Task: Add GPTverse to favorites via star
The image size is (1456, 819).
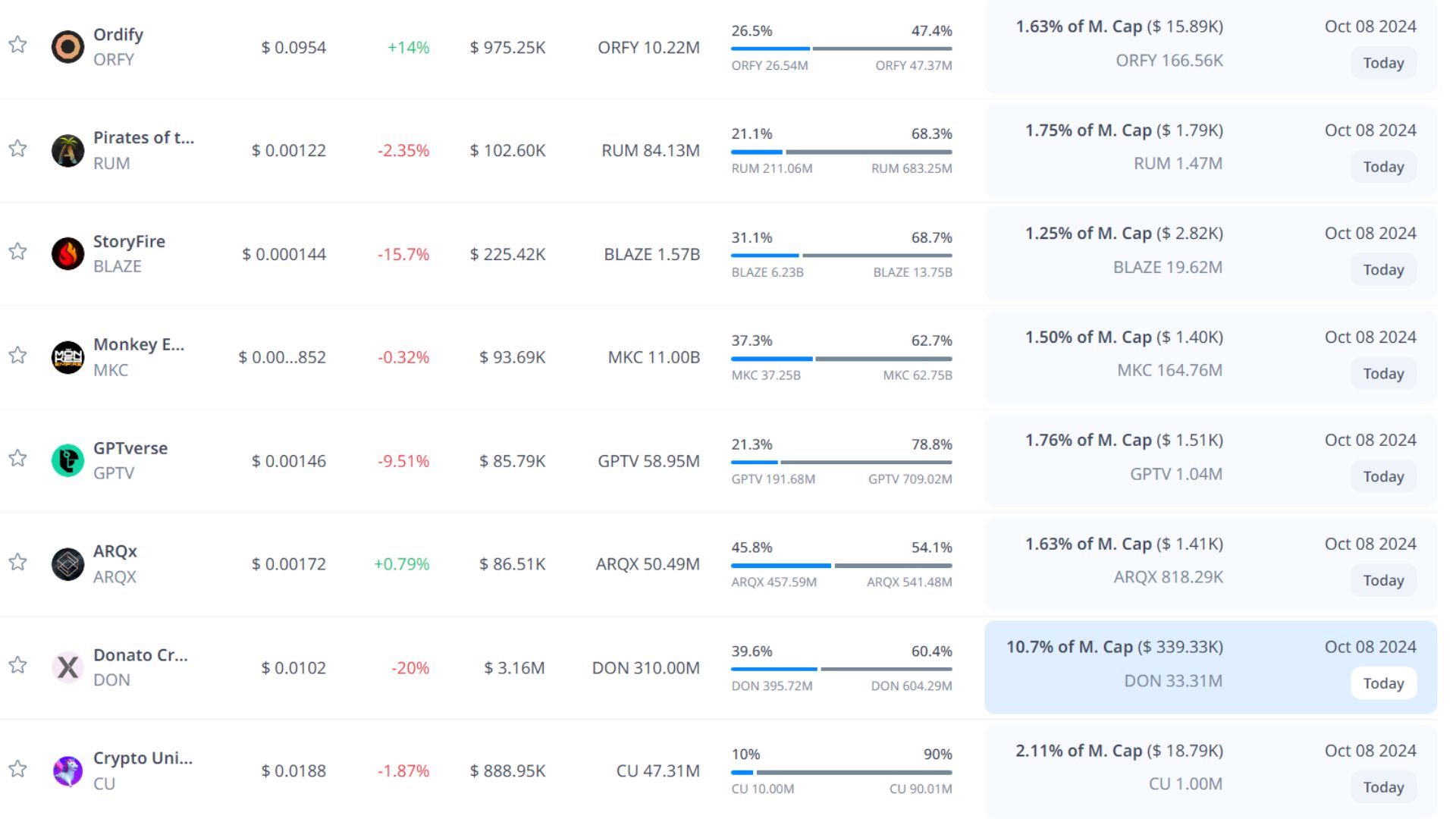Action: click(17, 459)
